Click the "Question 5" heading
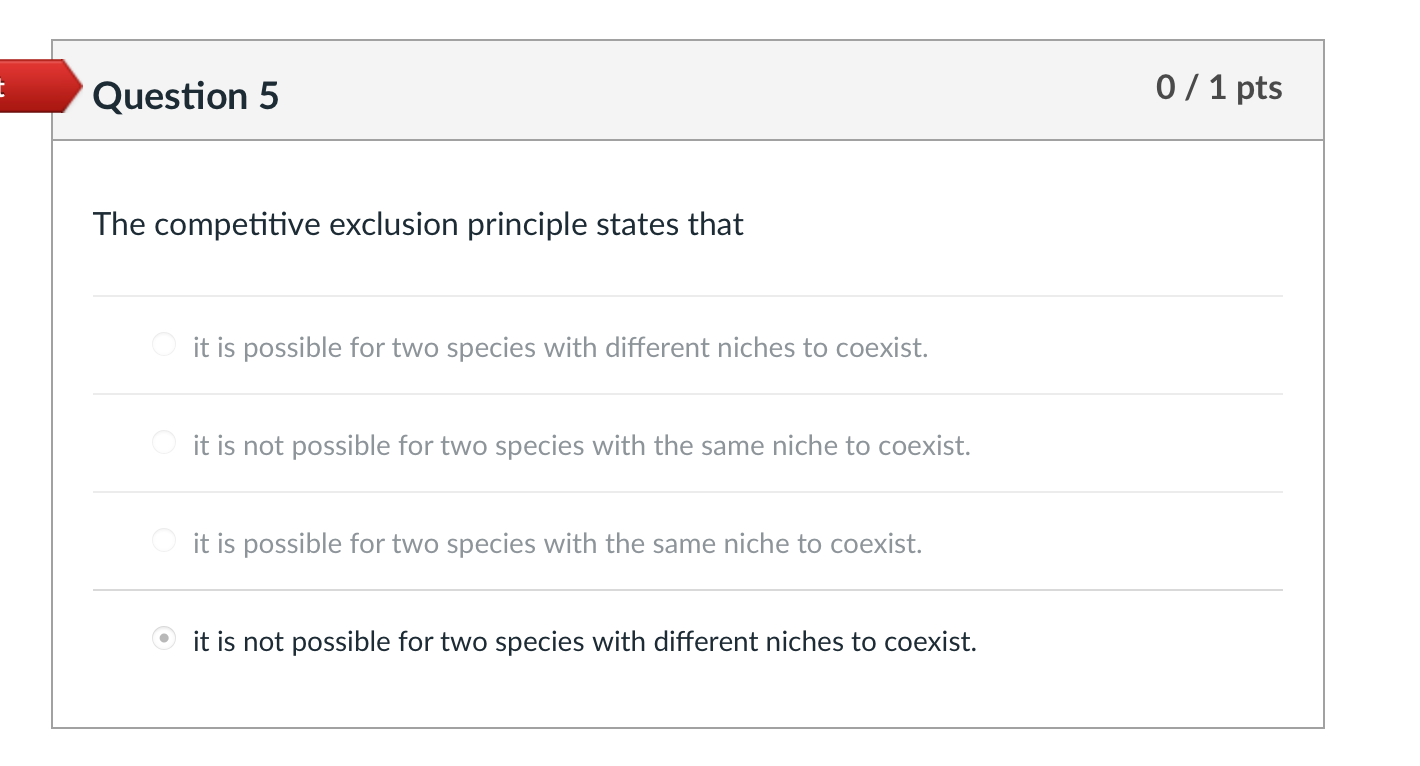Screen dimensions: 1420x766 (x=186, y=96)
